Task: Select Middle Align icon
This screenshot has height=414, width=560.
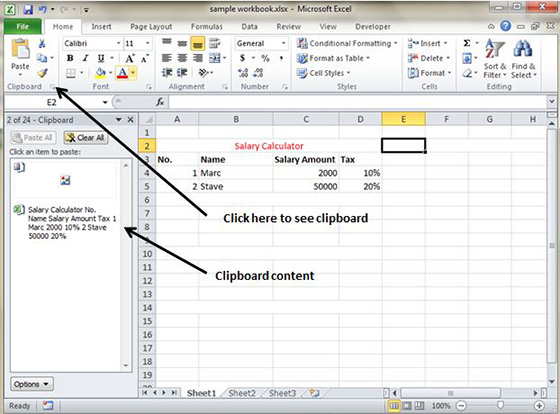Action: 182,43
